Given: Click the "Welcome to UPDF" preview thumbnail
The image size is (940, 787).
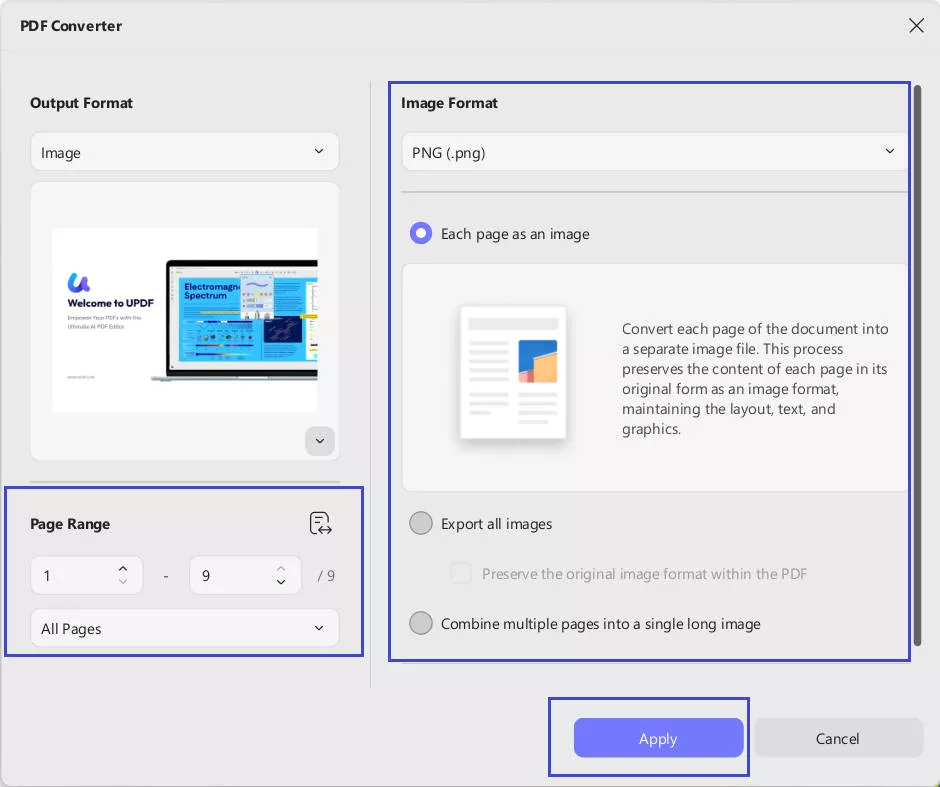Looking at the screenshot, I should point(184,320).
